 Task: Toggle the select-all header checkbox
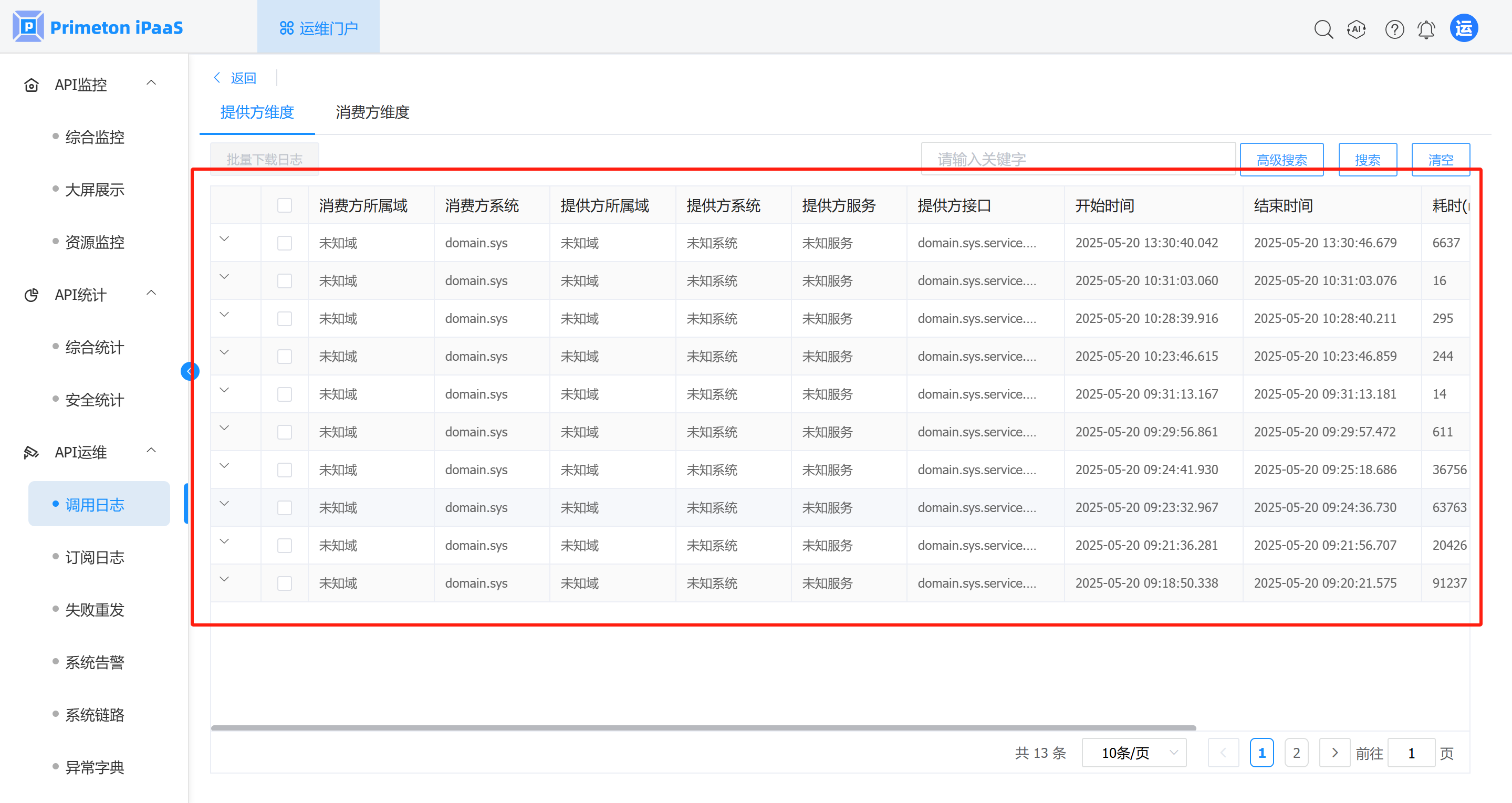point(285,205)
